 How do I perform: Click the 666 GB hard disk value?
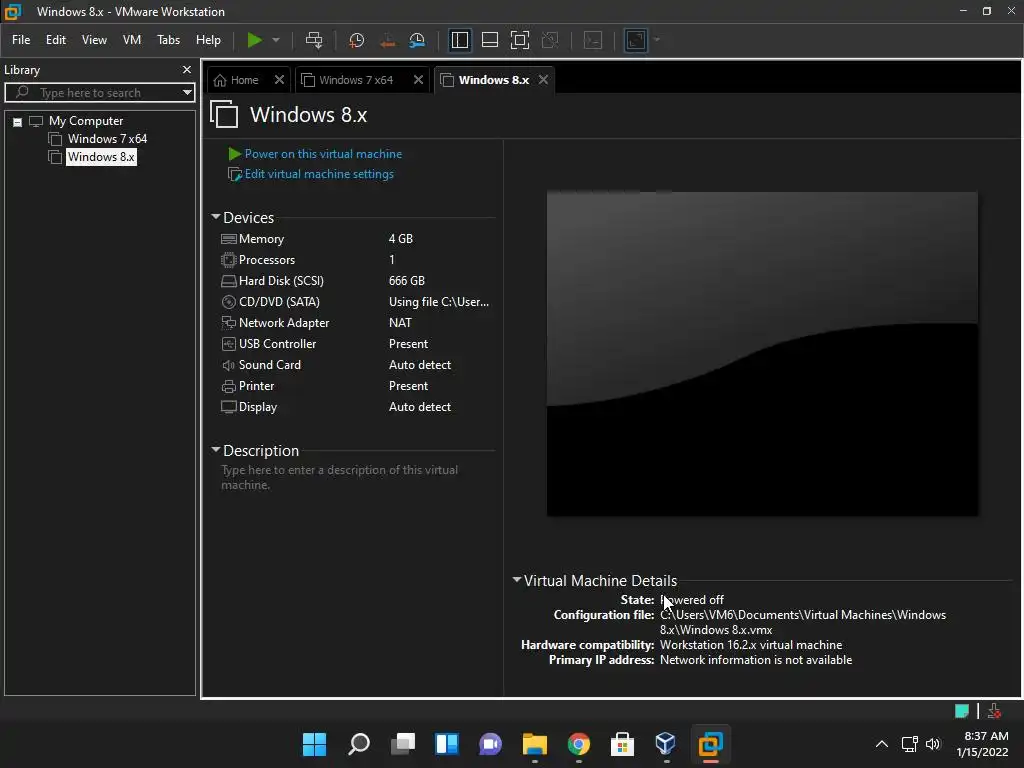pyautogui.click(x=407, y=281)
